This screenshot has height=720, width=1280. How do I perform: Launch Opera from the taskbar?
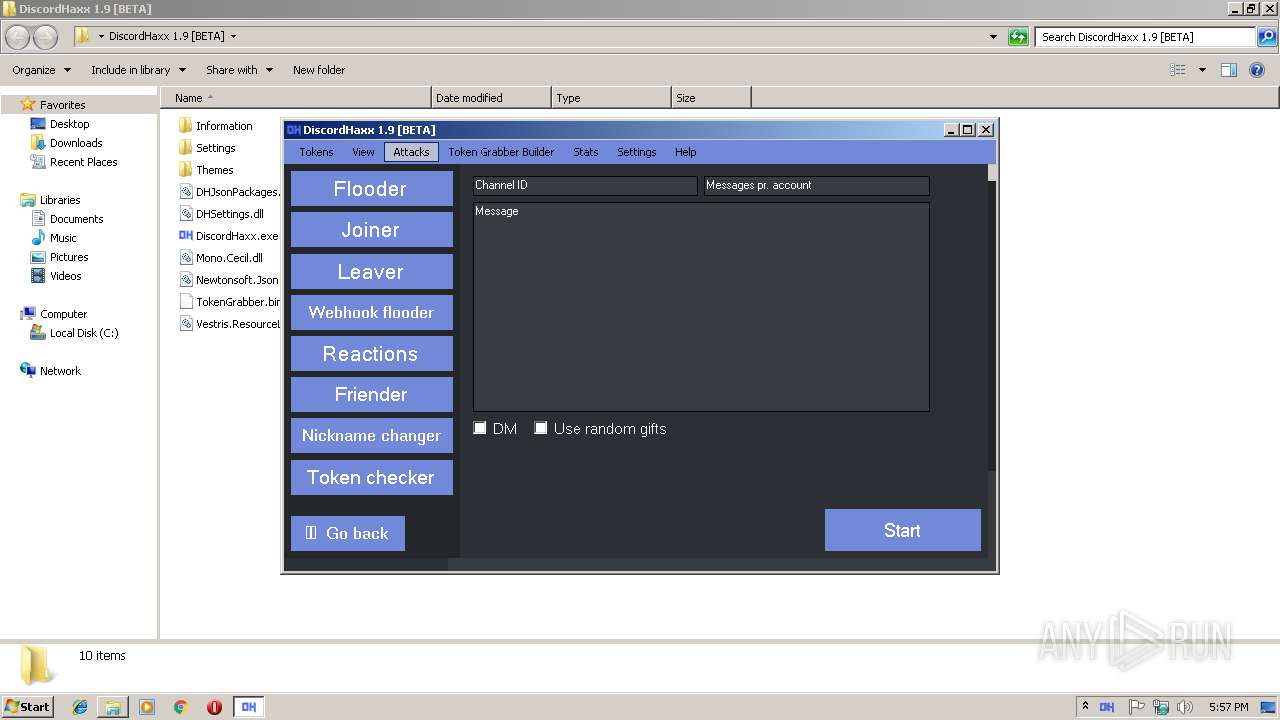[x=214, y=707]
